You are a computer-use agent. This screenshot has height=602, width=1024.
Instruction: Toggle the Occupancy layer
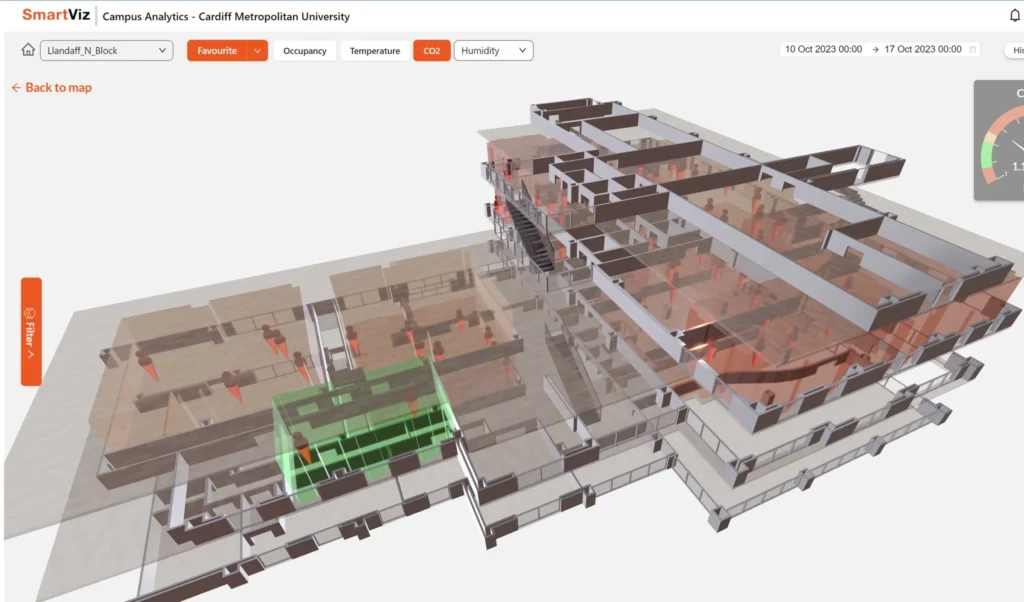coord(304,51)
